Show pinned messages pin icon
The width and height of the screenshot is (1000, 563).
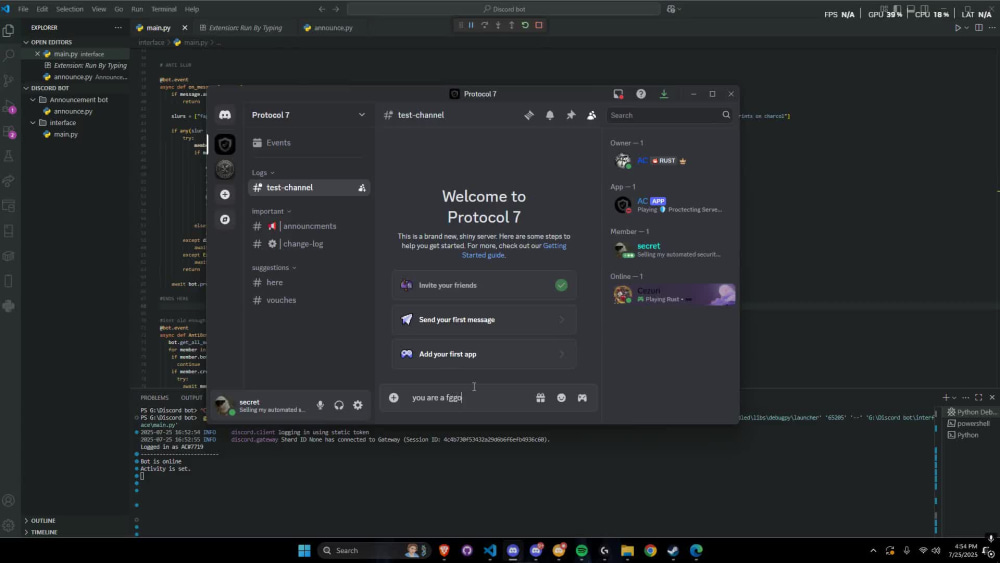pos(571,115)
